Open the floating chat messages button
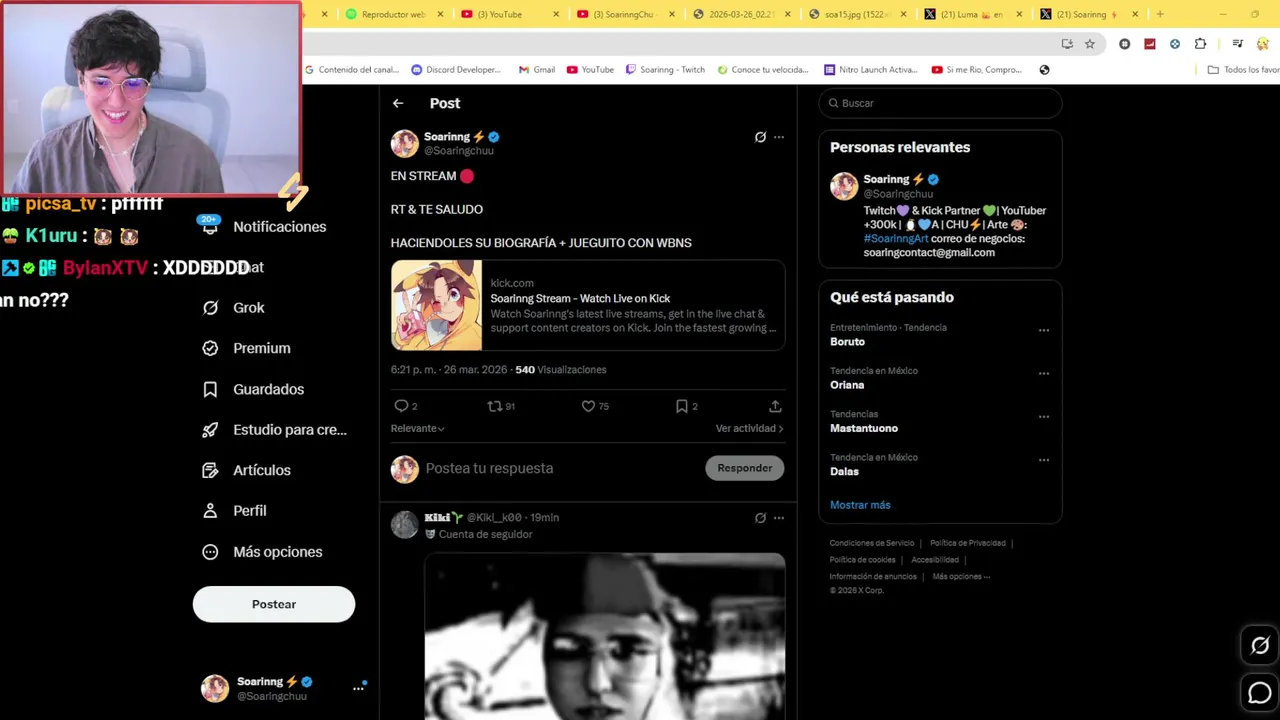1280x720 pixels. [x=1260, y=692]
